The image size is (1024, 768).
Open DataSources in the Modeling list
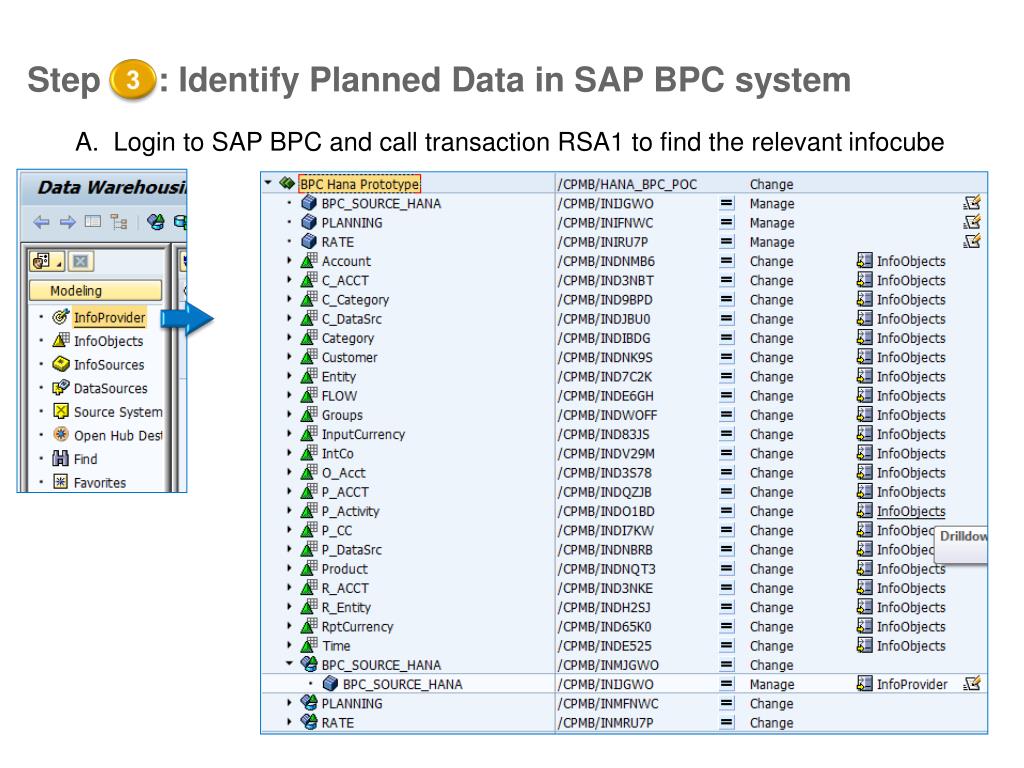pos(110,388)
